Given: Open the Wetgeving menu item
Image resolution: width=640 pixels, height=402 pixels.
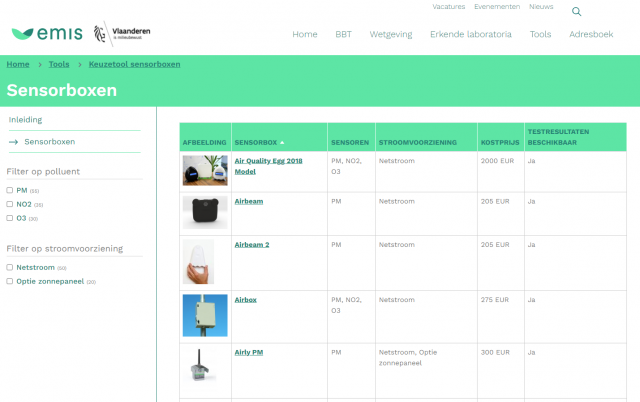Looking at the screenshot, I should click(391, 34).
